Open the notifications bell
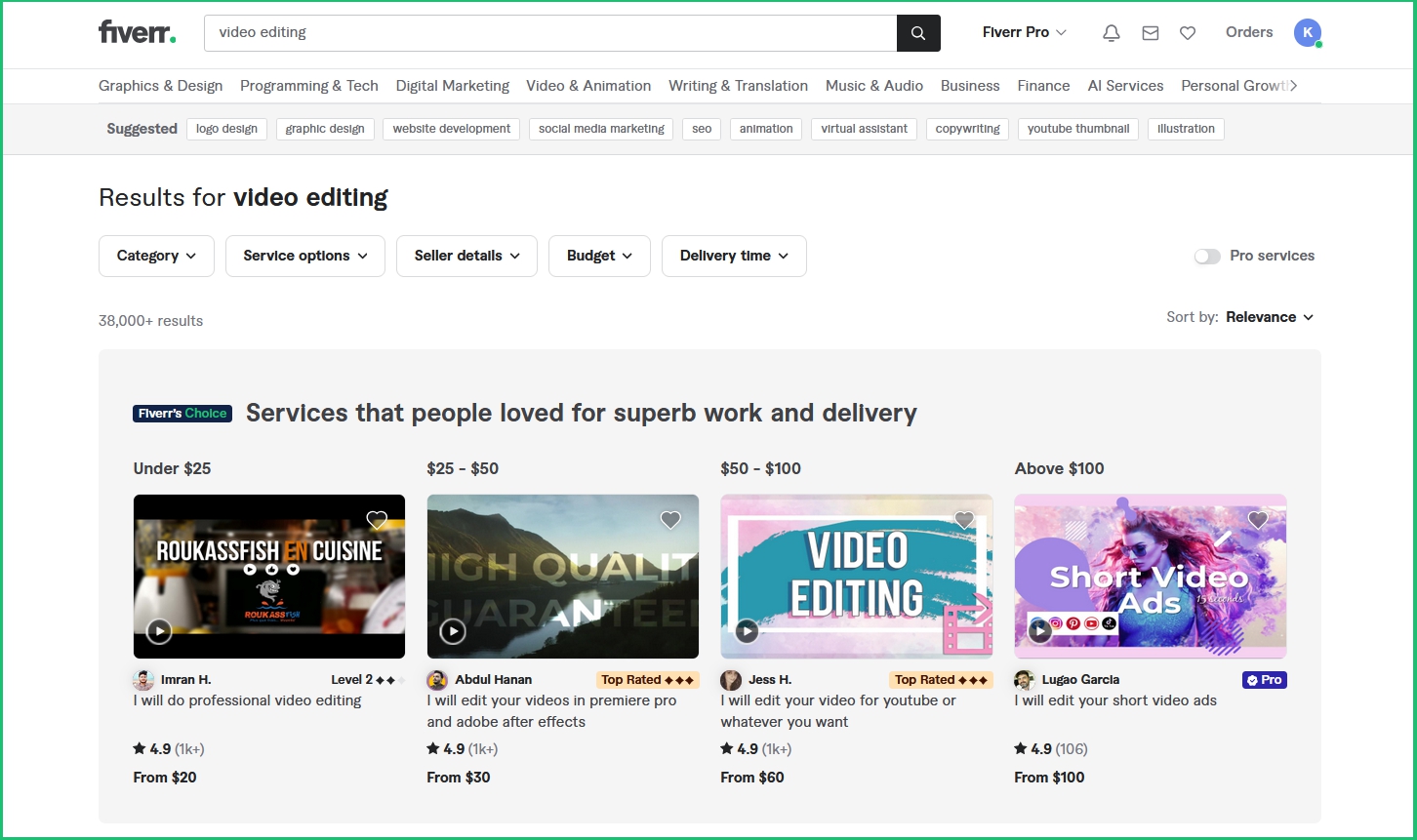This screenshot has width=1417, height=840. coord(1111,33)
